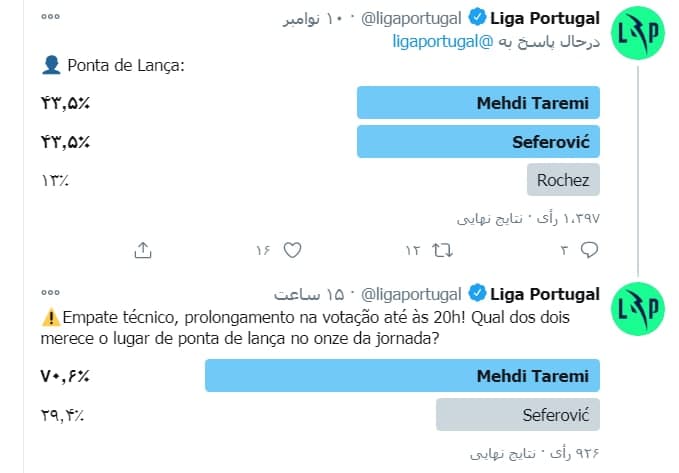Open the first tweet's three-dot more menu

coord(51,18)
